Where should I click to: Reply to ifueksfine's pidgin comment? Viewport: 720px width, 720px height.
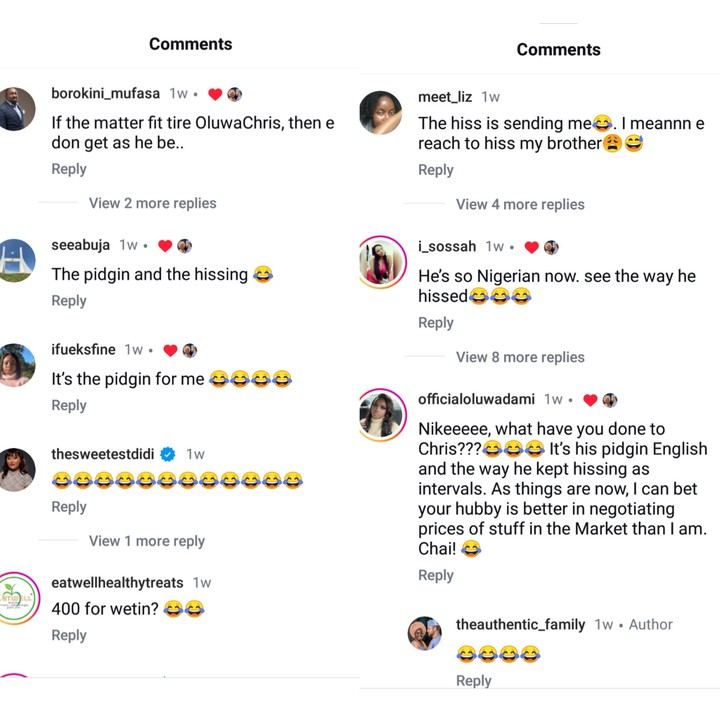(x=69, y=405)
